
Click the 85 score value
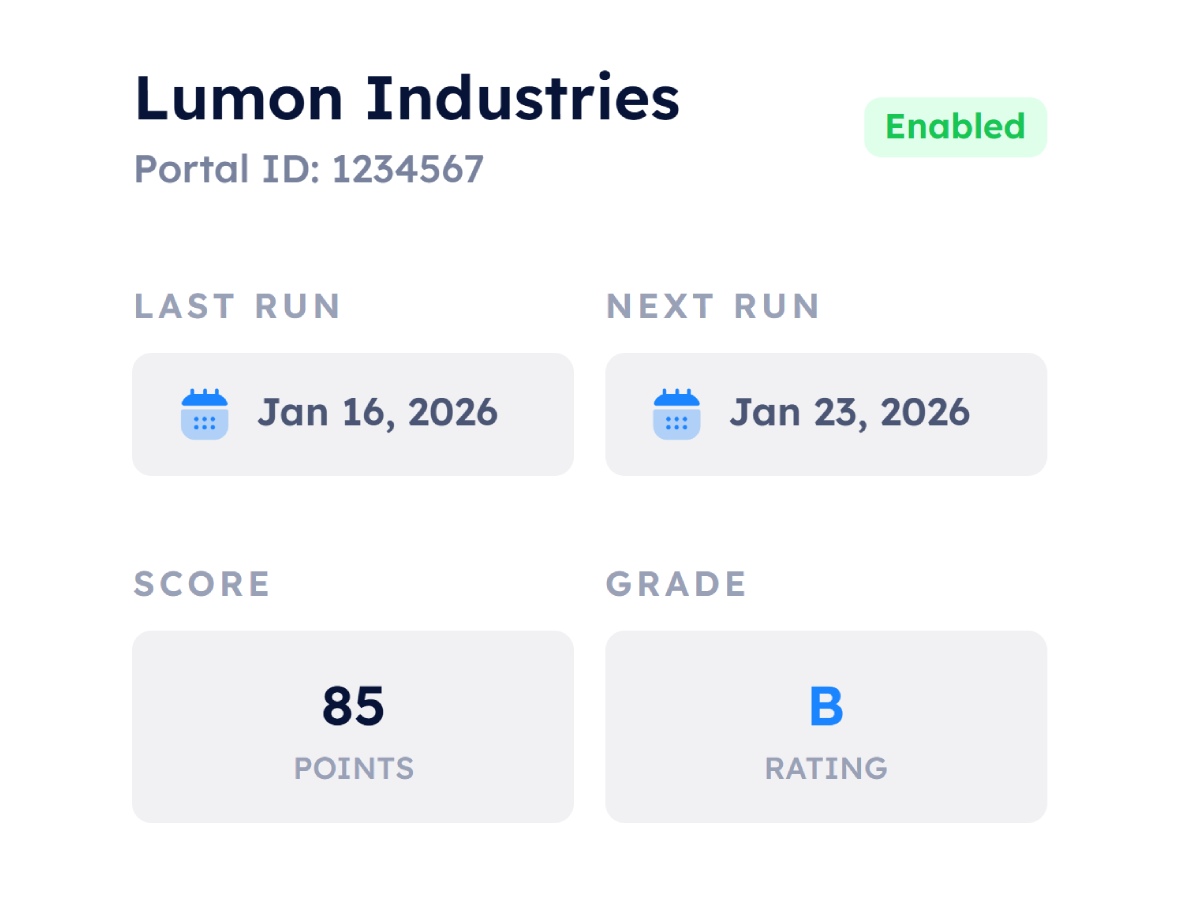(353, 706)
